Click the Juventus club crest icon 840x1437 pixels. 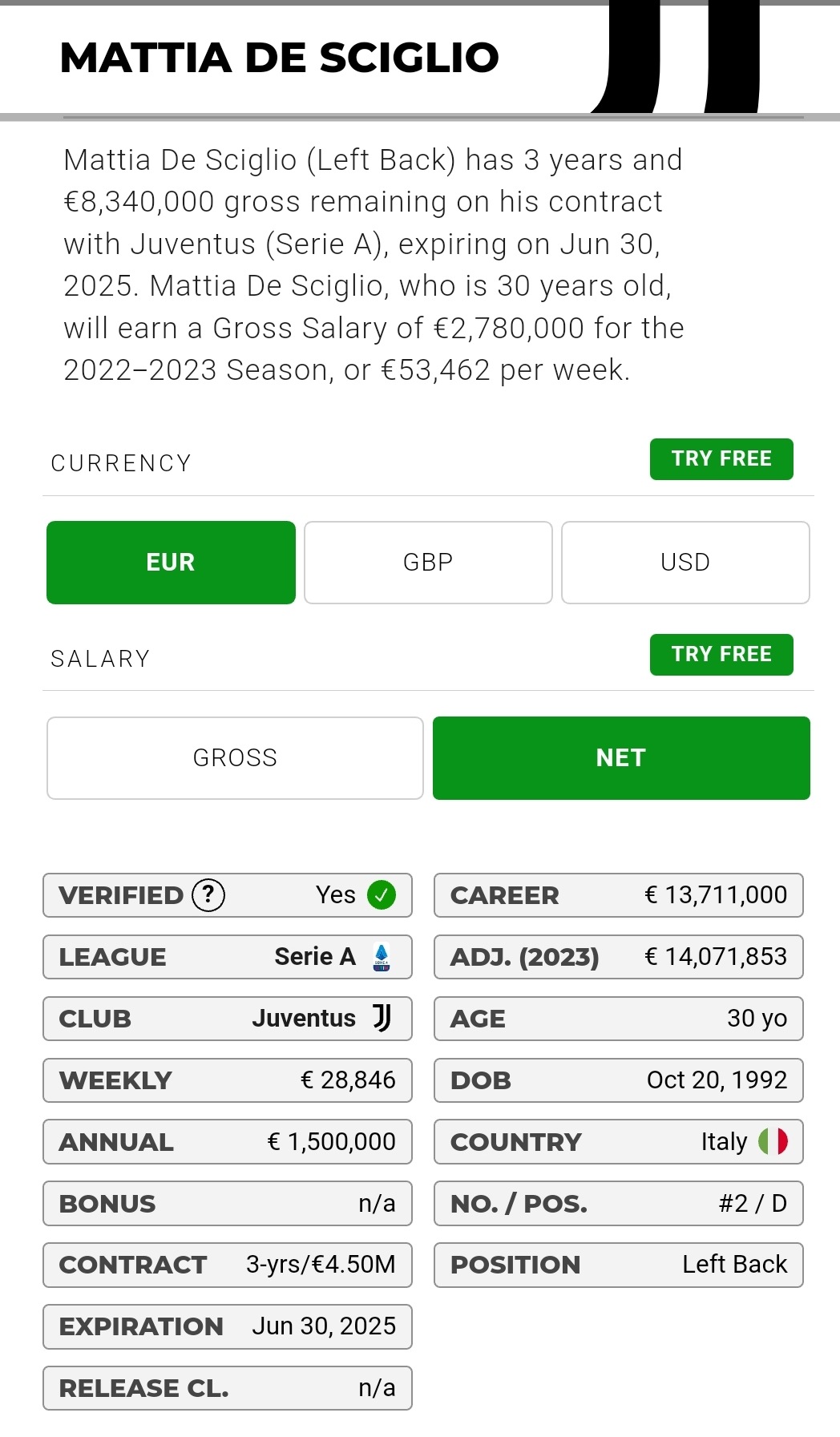382,1018
